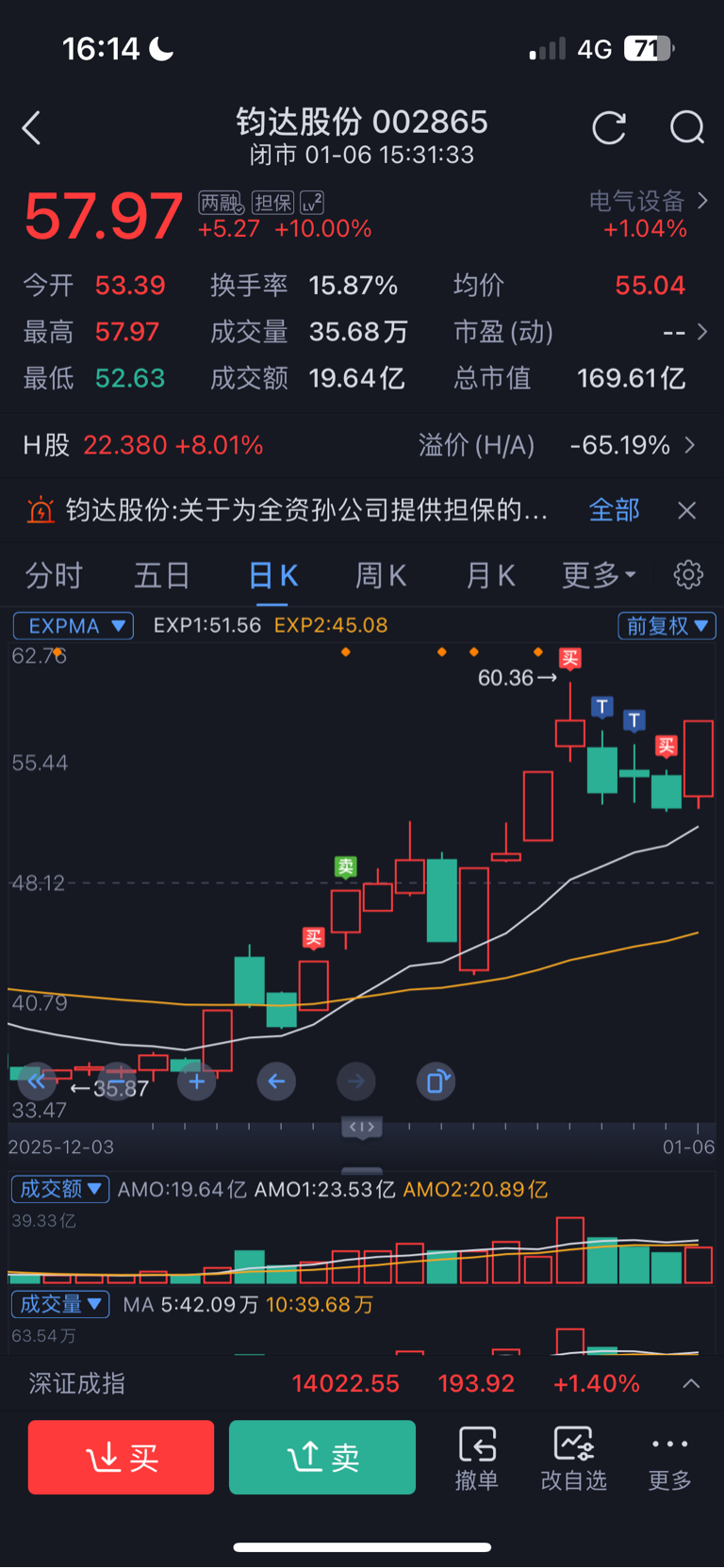Move chart cursor right with arrow button
This screenshot has width=724, height=1568.
click(x=356, y=1081)
